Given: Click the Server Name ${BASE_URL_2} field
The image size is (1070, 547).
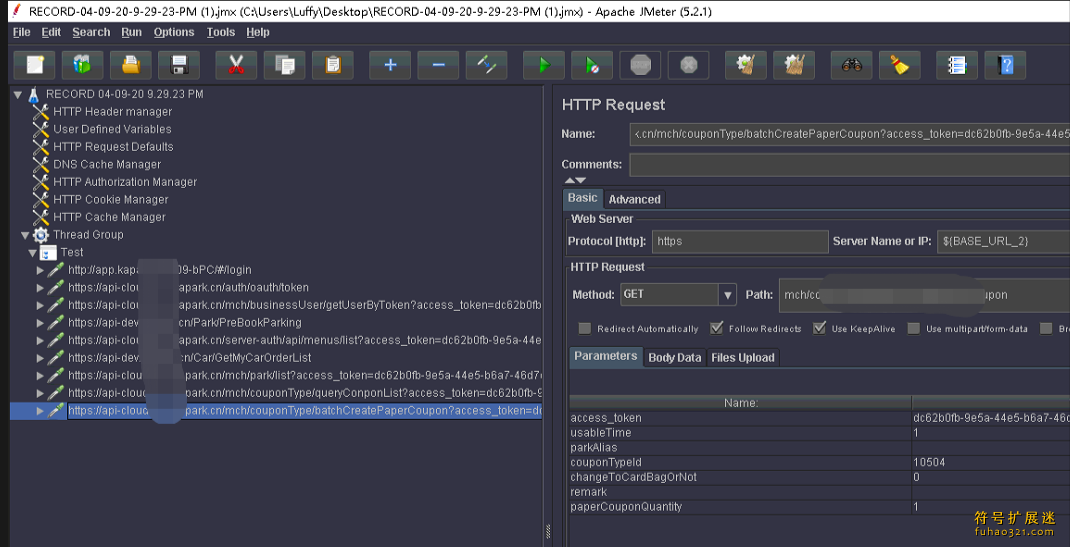Looking at the screenshot, I should 1004,241.
